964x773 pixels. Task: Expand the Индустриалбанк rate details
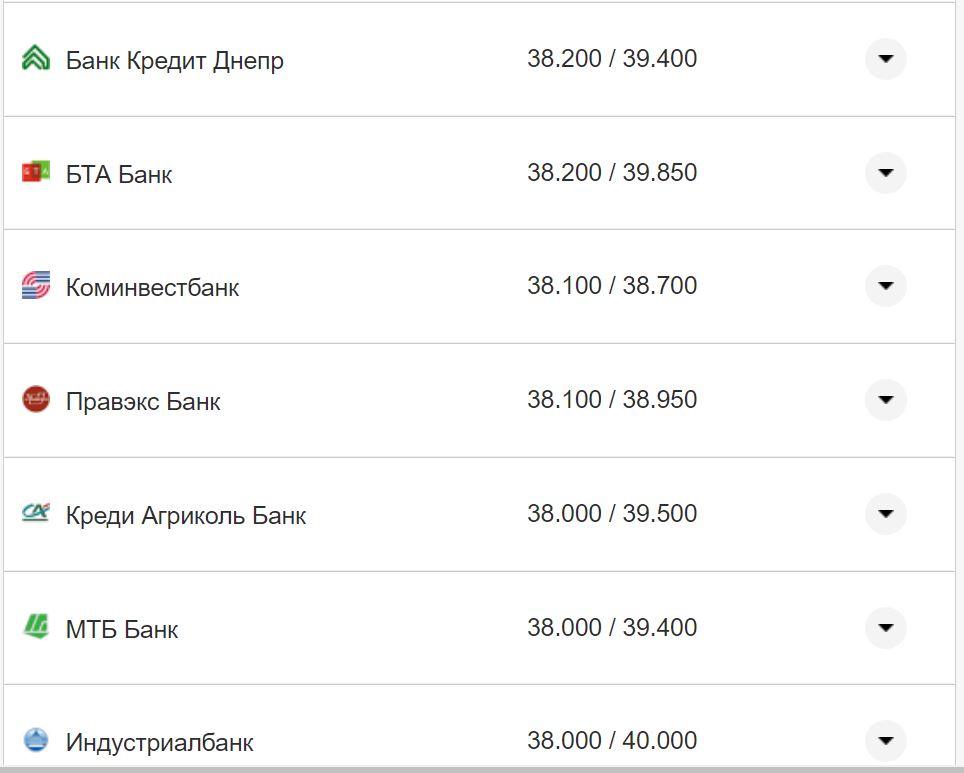[885, 741]
